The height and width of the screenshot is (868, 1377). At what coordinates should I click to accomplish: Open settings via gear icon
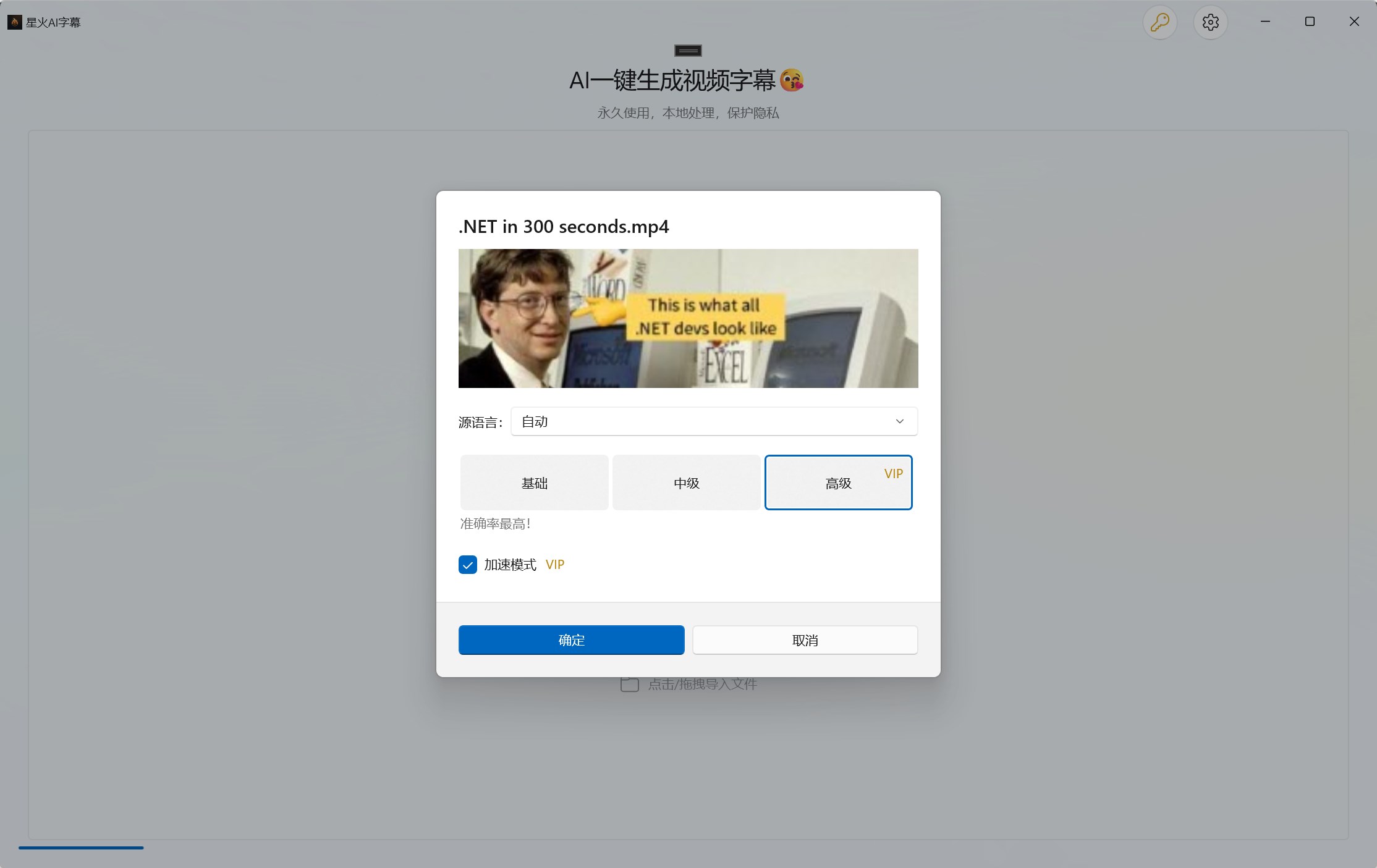tap(1210, 22)
